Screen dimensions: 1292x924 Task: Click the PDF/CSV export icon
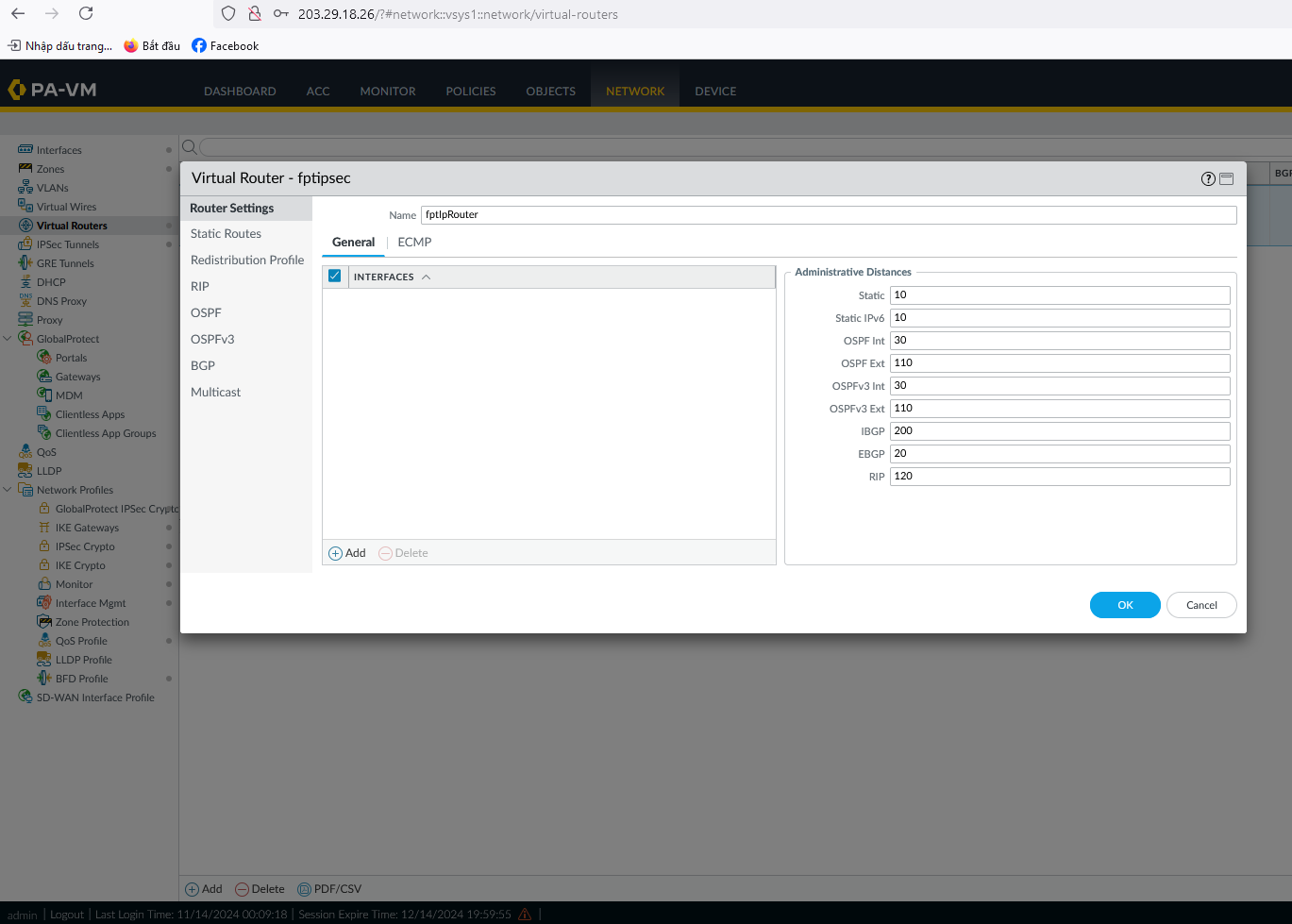click(304, 889)
